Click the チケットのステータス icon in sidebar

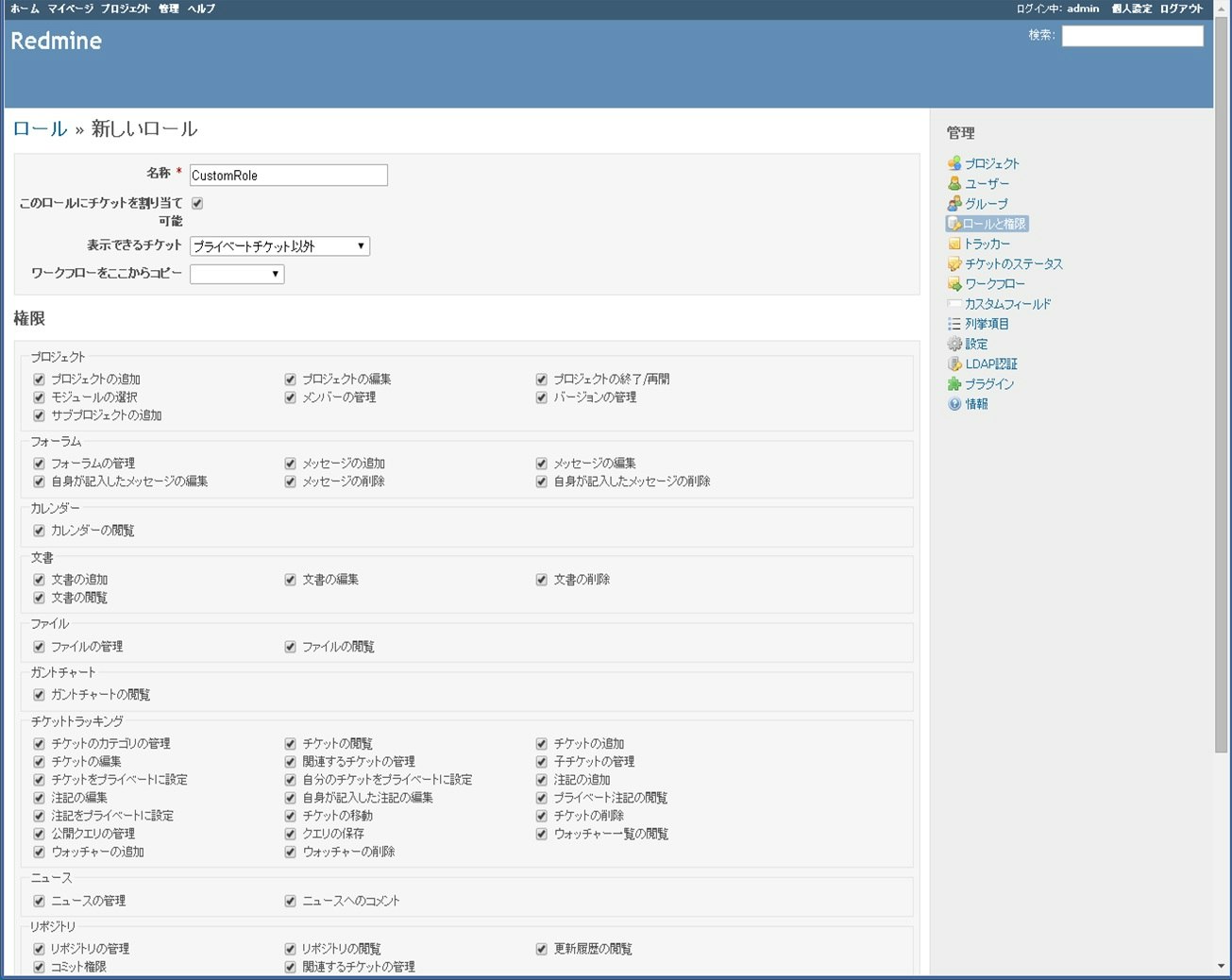point(954,263)
